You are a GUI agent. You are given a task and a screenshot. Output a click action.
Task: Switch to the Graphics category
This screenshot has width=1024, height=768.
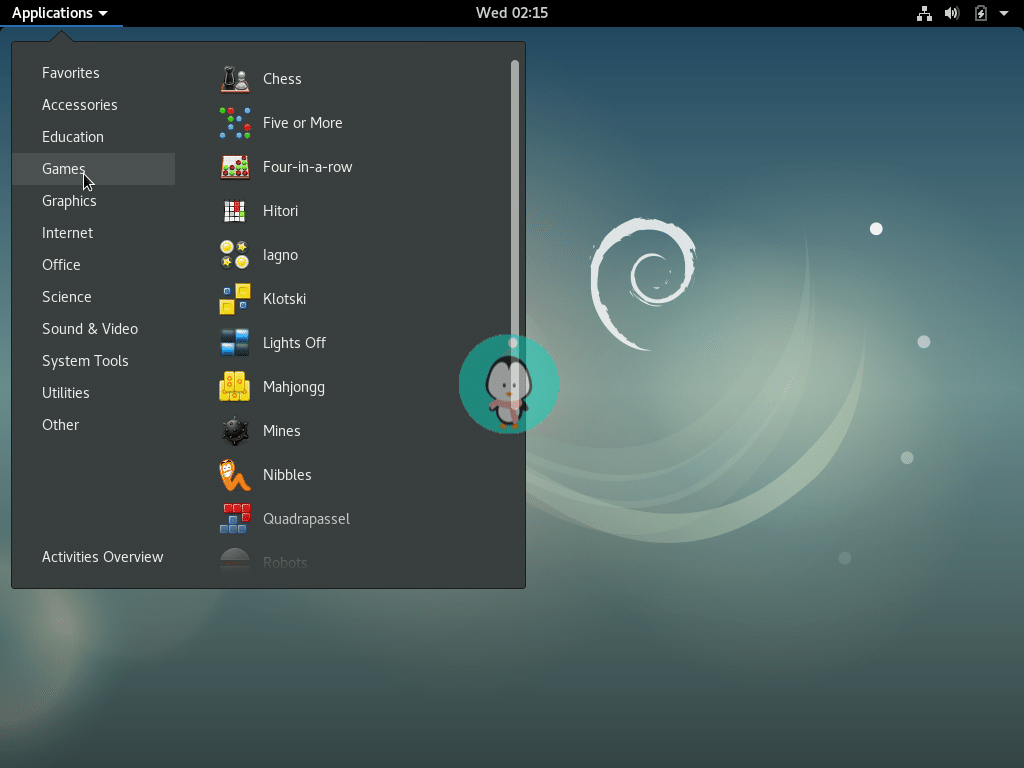(69, 200)
